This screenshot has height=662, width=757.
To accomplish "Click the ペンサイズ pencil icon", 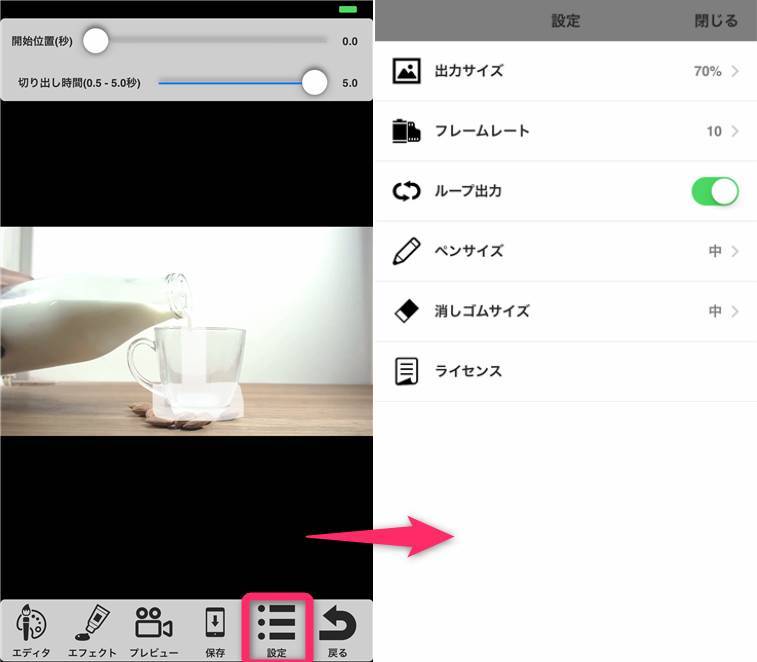I will pyautogui.click(x=406, y=251).
